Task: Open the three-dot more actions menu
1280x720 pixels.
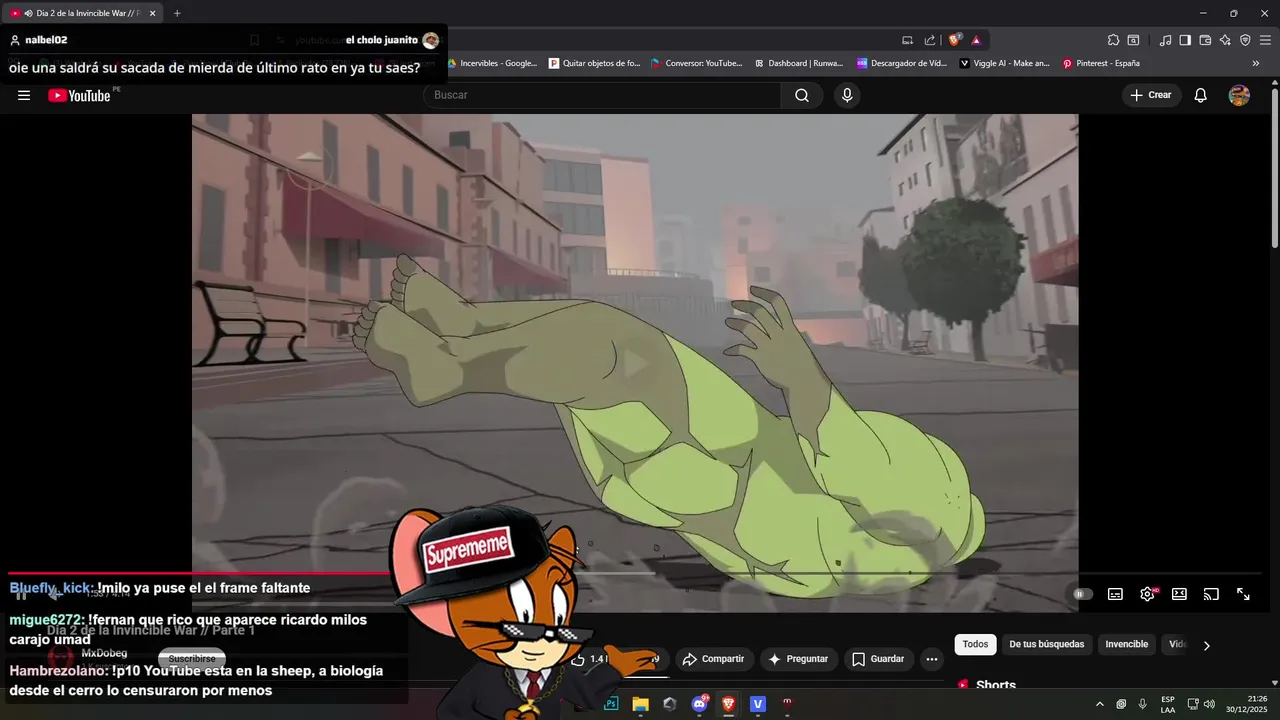Action: coord(932,659)
